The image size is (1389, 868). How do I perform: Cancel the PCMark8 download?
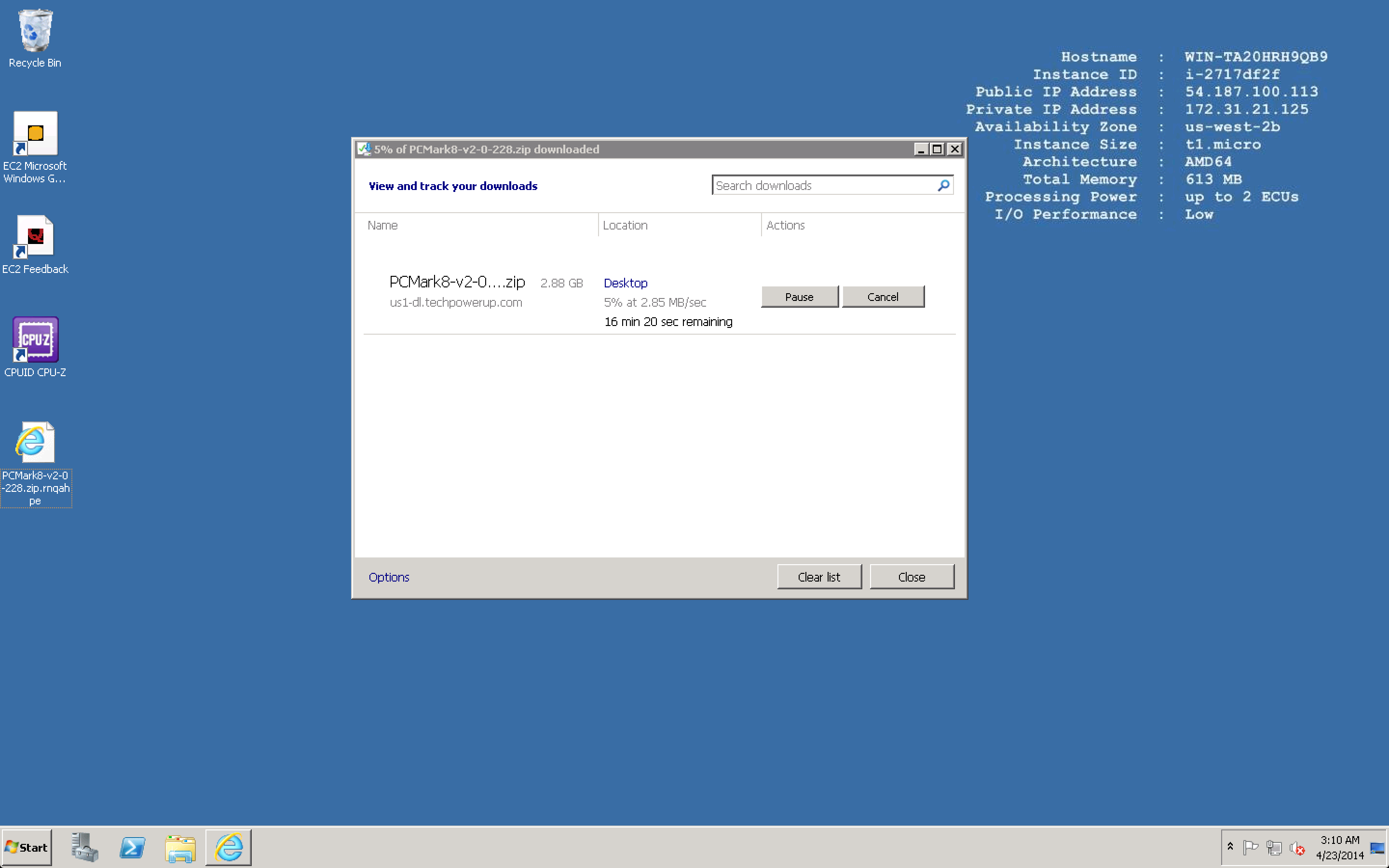[x=882, y=297]
